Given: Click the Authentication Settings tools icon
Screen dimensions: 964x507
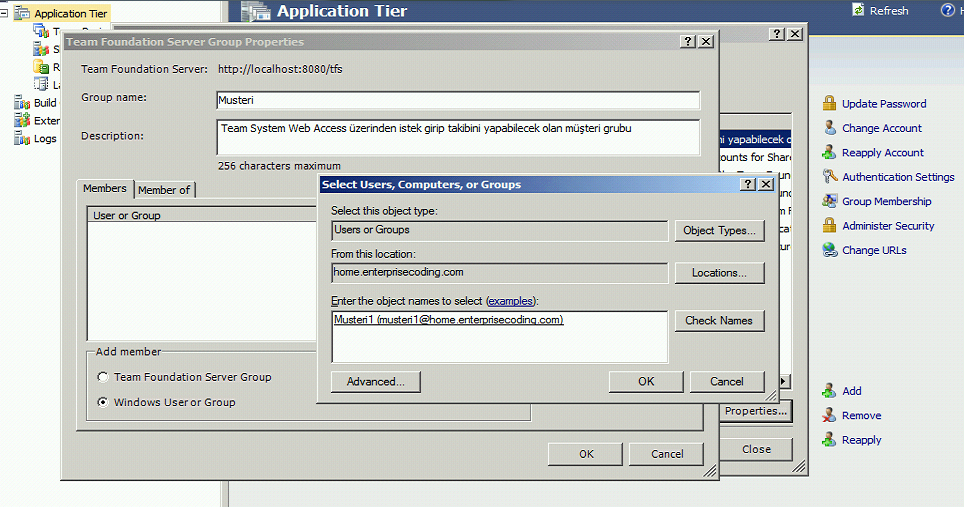Looking at the screenshot, I should point(829,176).
